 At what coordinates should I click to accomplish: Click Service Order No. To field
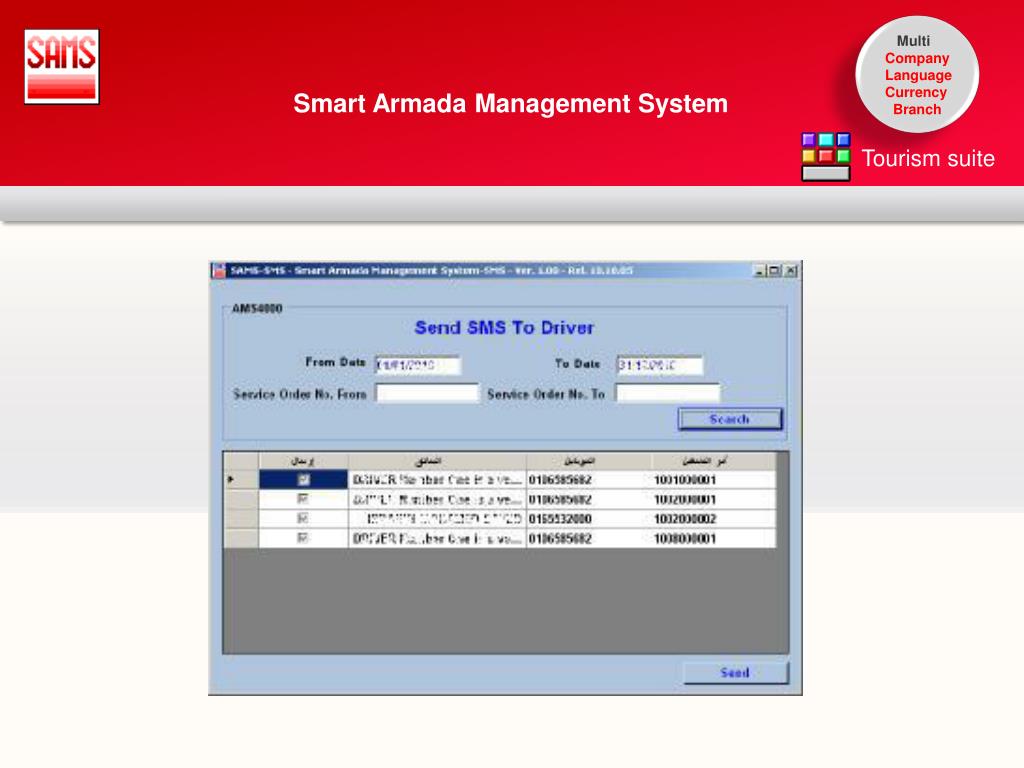click(667, 393)
